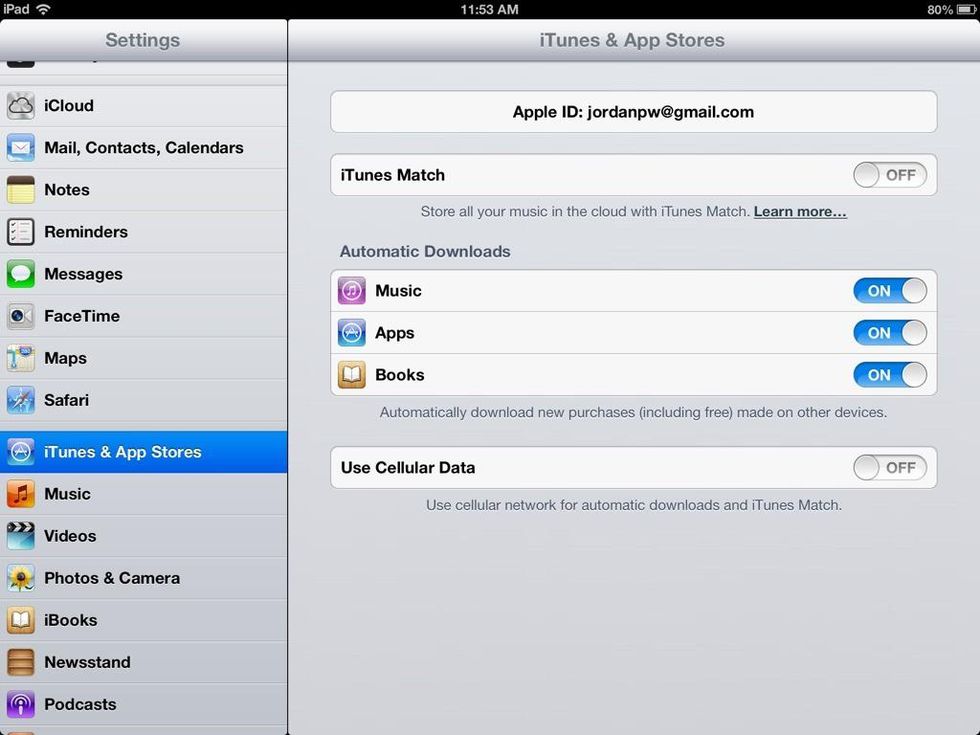Tap the iCloud icon in sidebar
The height and width of the screenshot is (735, 980).
coord(21,106)
